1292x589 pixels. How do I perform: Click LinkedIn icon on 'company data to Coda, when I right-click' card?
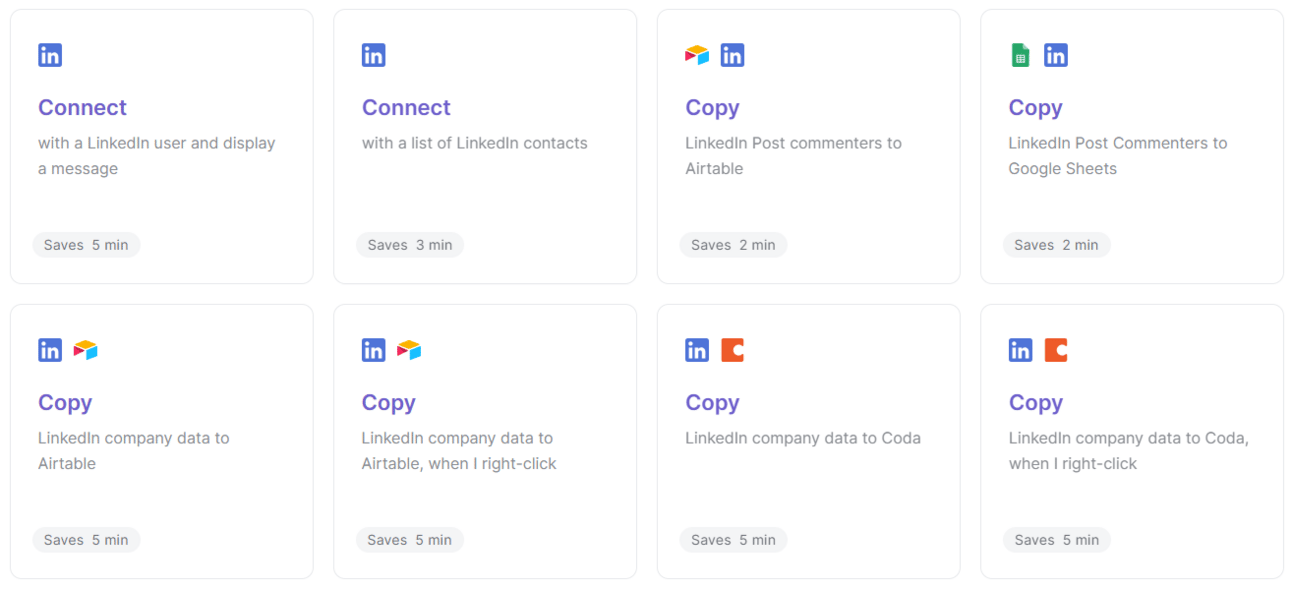click(x=1020, y=350)
